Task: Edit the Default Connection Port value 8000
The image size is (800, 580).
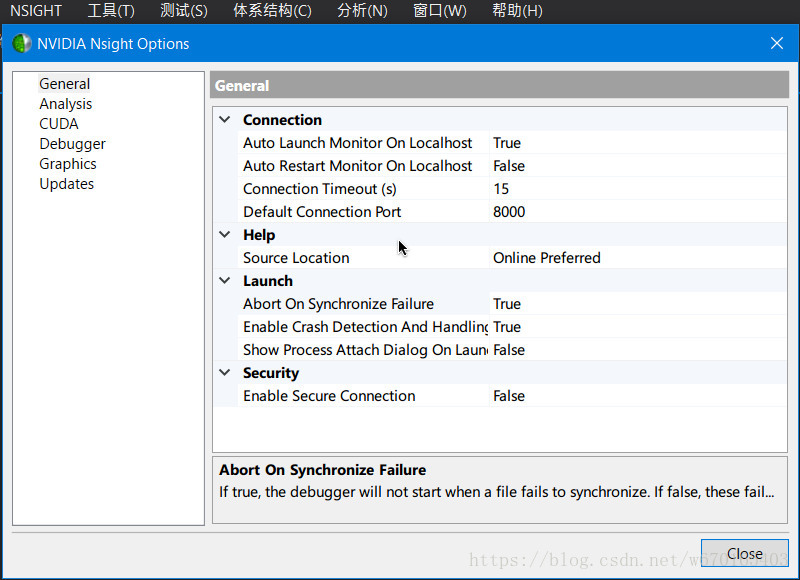Action: point(637,212)
